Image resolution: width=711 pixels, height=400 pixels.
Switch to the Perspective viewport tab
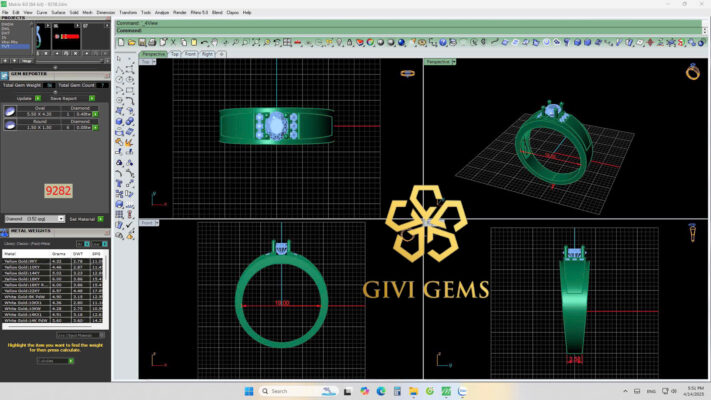(x=154, y=54)
